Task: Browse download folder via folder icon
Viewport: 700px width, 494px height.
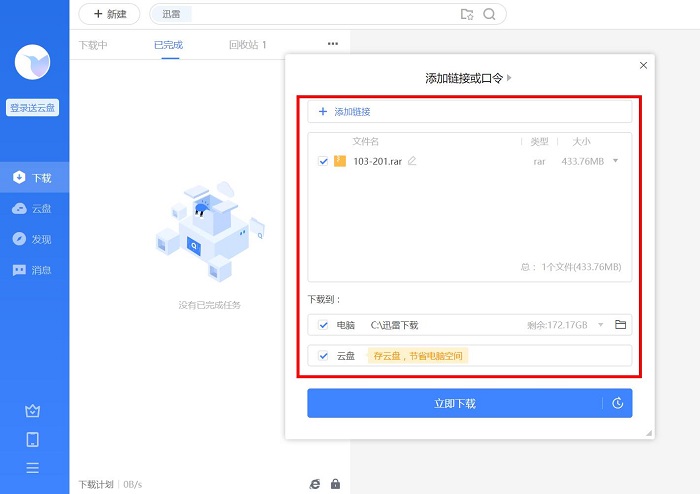Action: coord(620,325)
